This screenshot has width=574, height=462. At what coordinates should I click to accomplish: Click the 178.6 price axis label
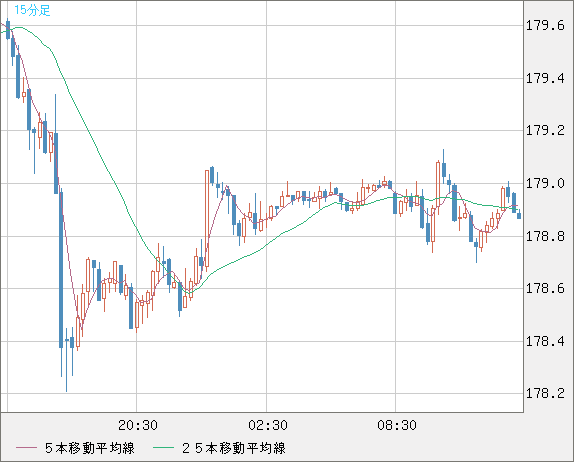[x=545, y=289]
